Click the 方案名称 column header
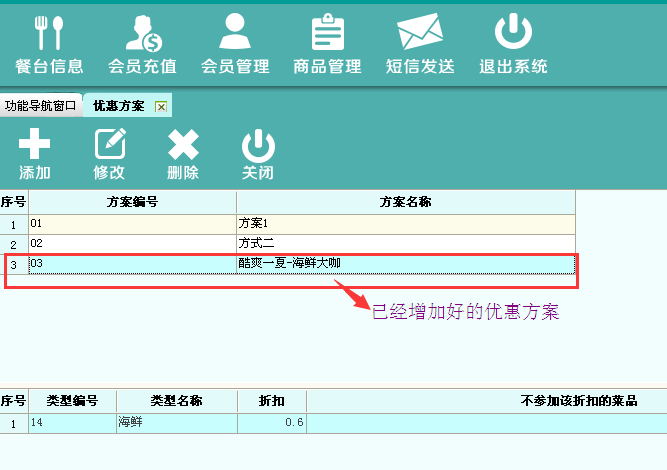 click(405, 202)
